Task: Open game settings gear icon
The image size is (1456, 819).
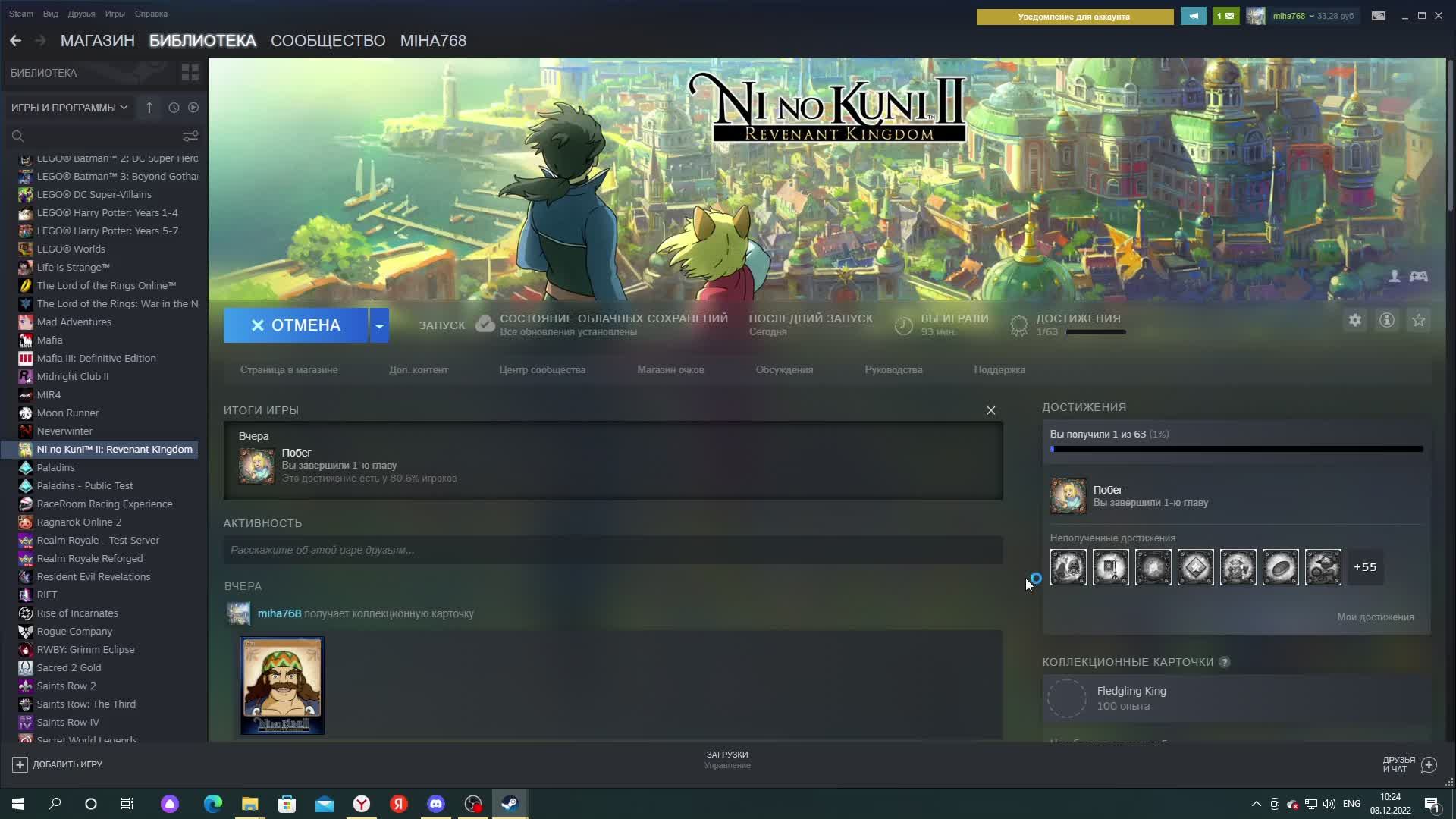Action: pyautogui.click(x=1354, y=321)
